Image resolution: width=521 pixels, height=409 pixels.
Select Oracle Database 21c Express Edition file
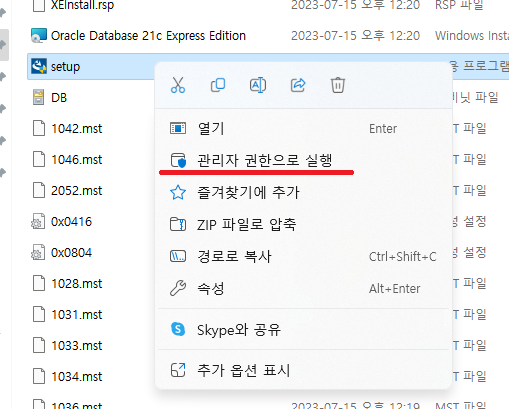pyautogui.click(x=148, y=36)
